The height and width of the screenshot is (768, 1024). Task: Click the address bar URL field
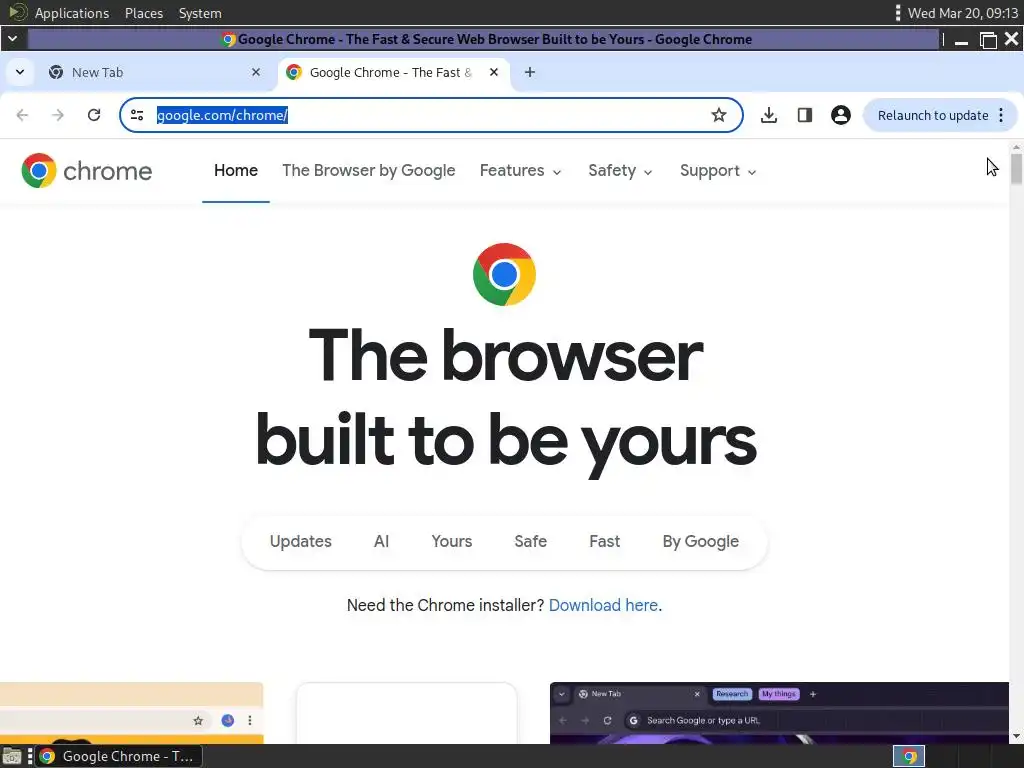(431, 115)
